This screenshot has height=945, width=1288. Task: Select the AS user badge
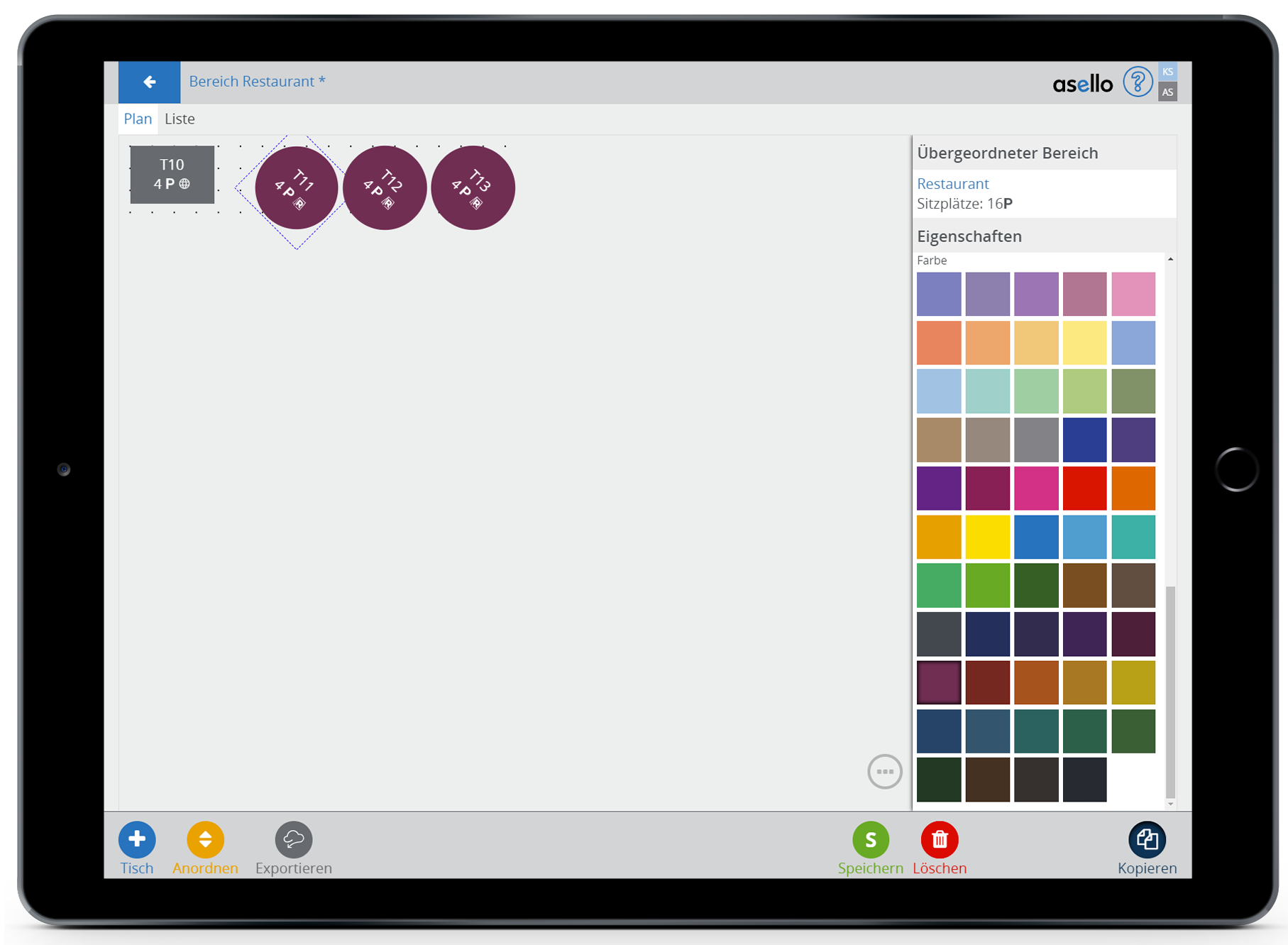[x=1167, y=92]
